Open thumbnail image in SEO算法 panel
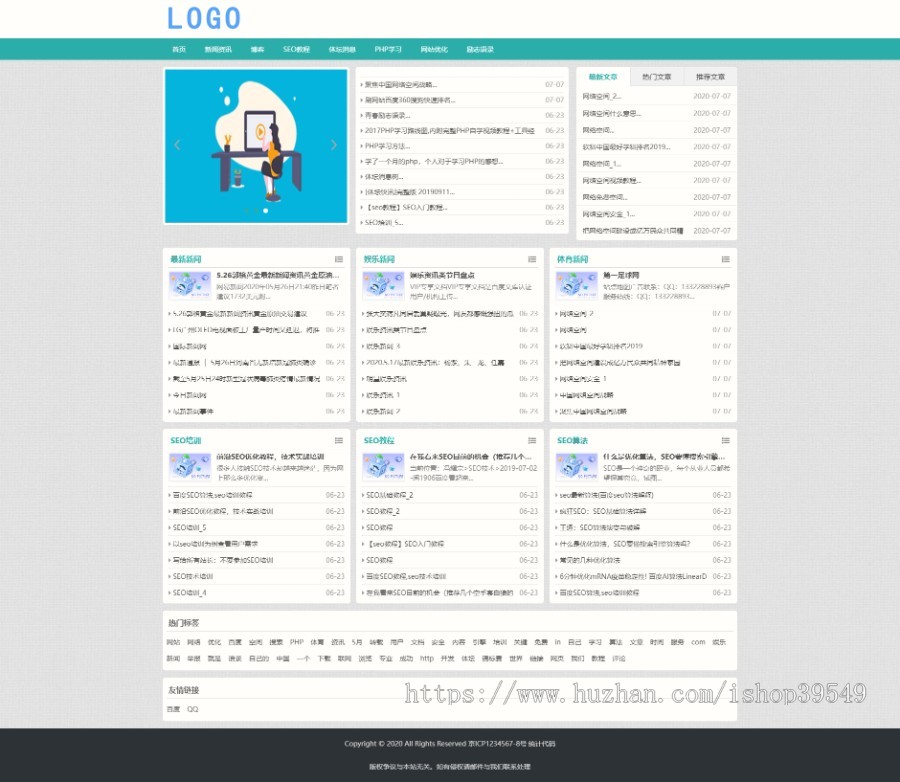This screenshot has height=782, width=900. coord(577,467)
